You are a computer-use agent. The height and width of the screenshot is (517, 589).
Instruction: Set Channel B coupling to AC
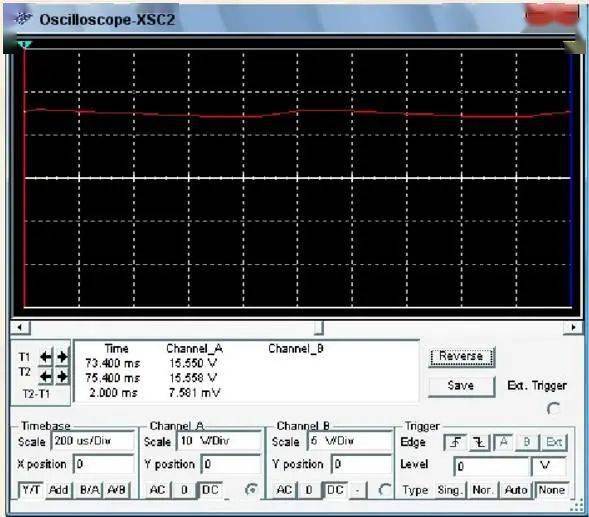(284, 490)
